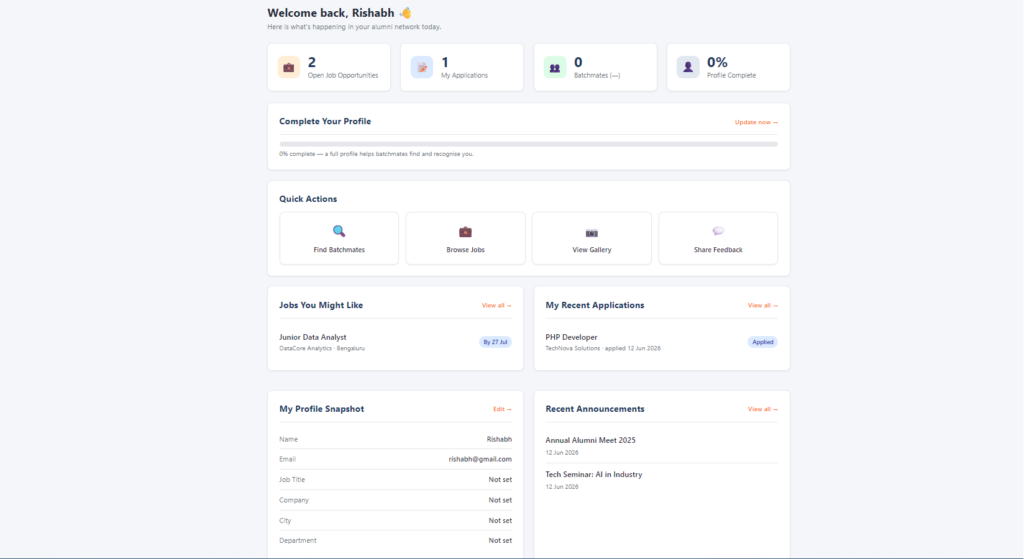
Task: Click the Rishabh name value in profile snapshot
Action: pyautogui.click(x=499, y=439)
